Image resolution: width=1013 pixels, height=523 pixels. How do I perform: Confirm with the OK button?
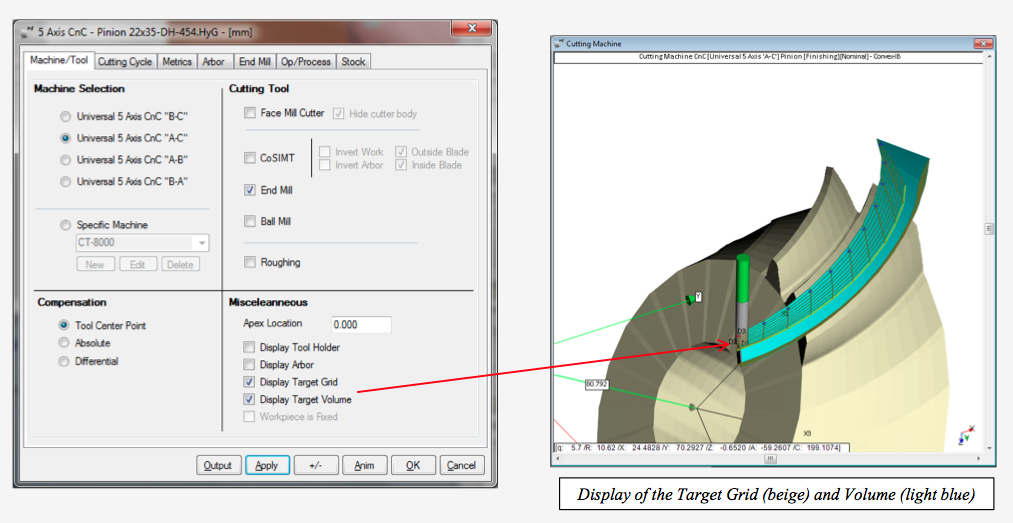[413, 466]
